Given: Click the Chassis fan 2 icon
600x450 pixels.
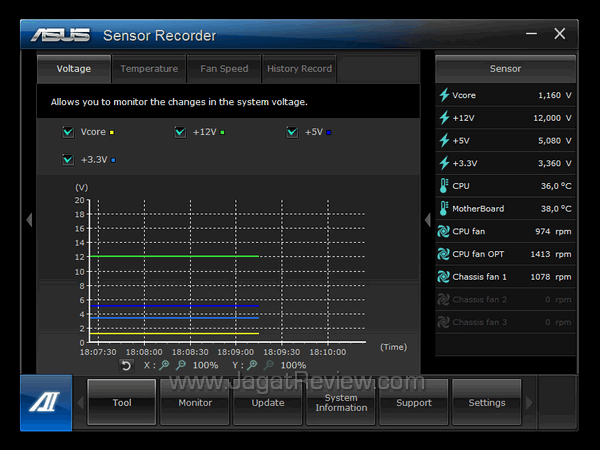Looking at the screenshot, I should (443, 299).
